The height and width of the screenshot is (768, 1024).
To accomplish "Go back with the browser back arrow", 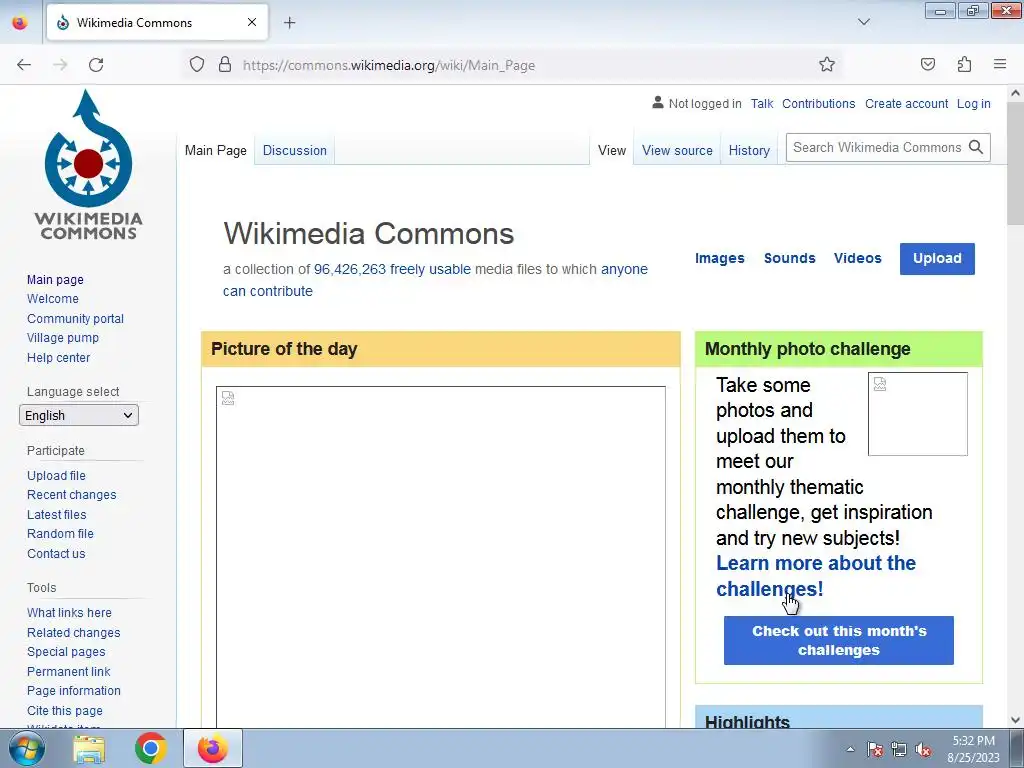I will pyautogui.click(x=24, y=65).
